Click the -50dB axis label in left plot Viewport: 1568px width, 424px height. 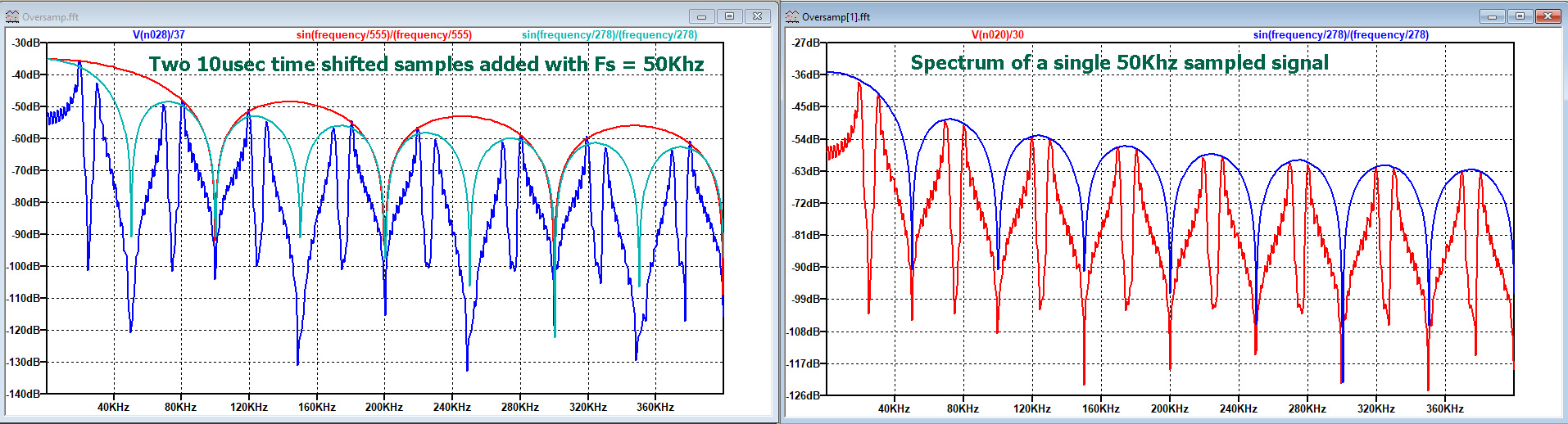[x=25, y=106]
